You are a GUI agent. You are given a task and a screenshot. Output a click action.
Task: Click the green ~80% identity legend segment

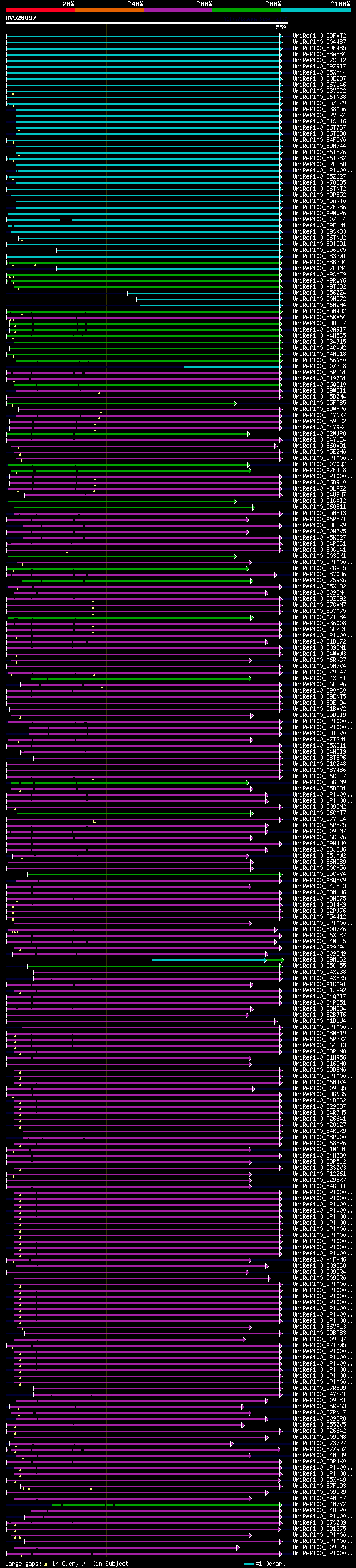click(247, 10)
